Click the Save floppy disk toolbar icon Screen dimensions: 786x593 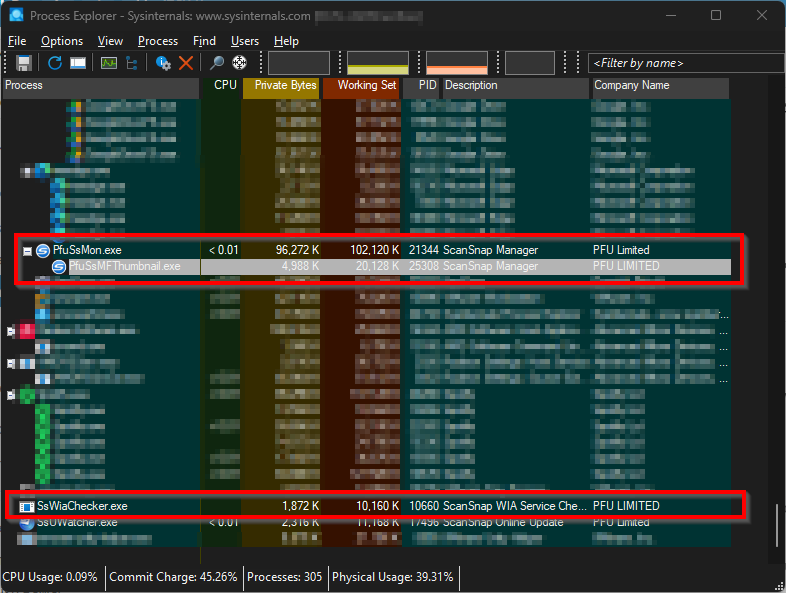(24, 63)
